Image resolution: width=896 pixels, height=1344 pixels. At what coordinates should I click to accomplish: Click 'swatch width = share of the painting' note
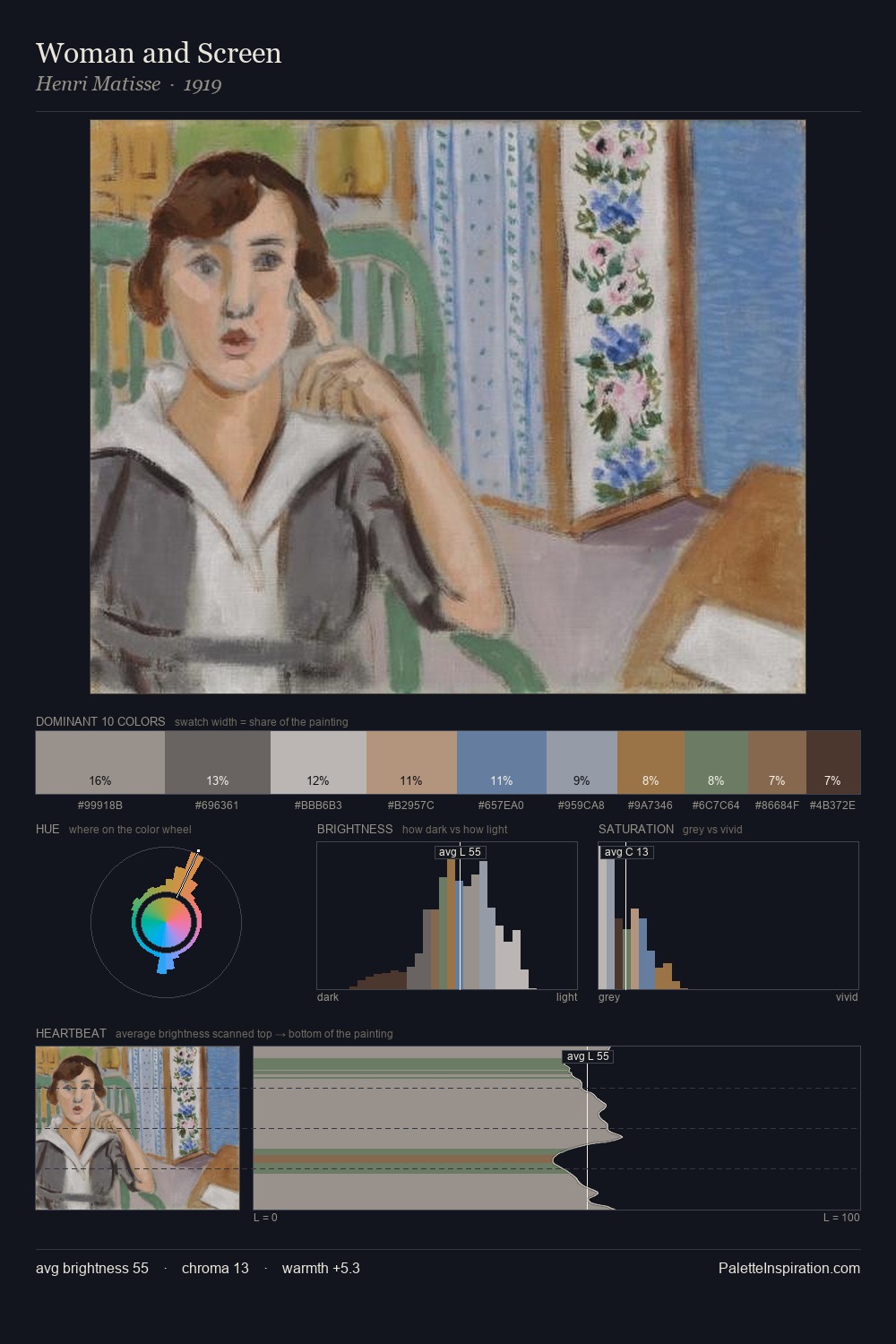click(262, 721)
